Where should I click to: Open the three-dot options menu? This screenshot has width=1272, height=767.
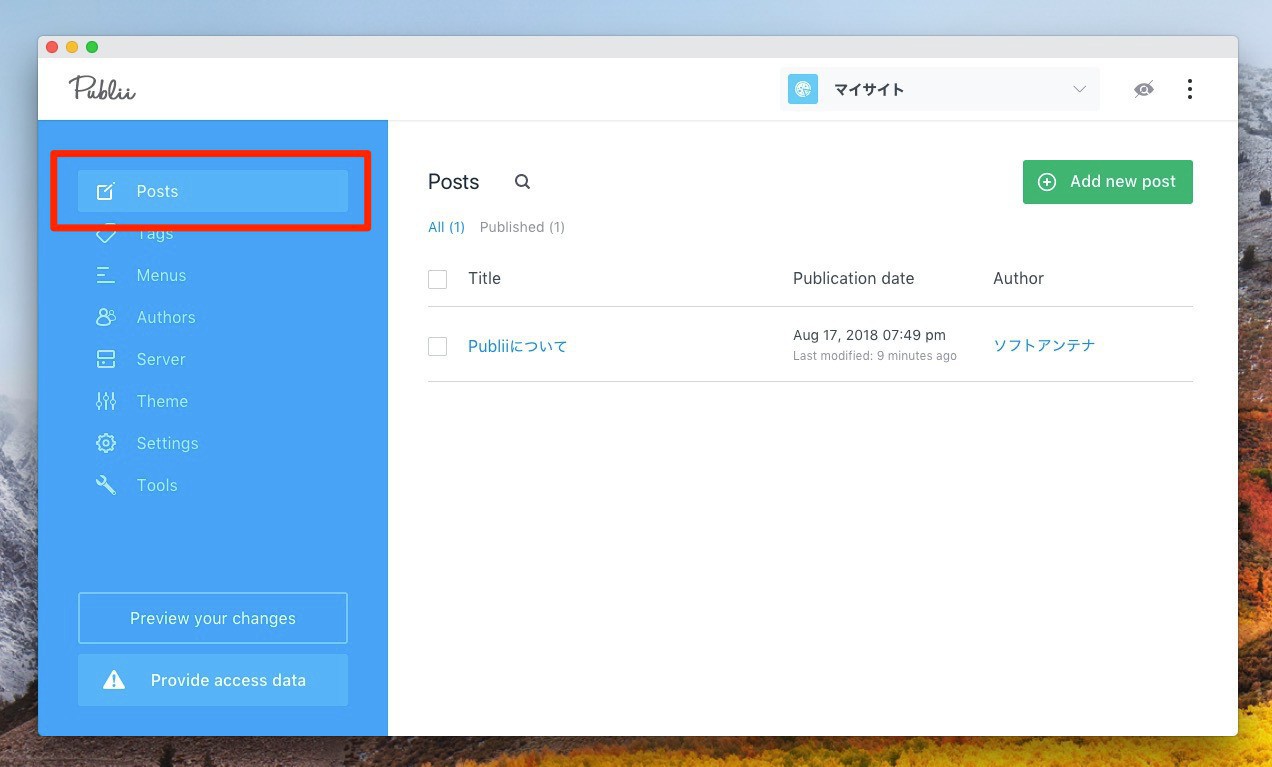pos(1189,89)
